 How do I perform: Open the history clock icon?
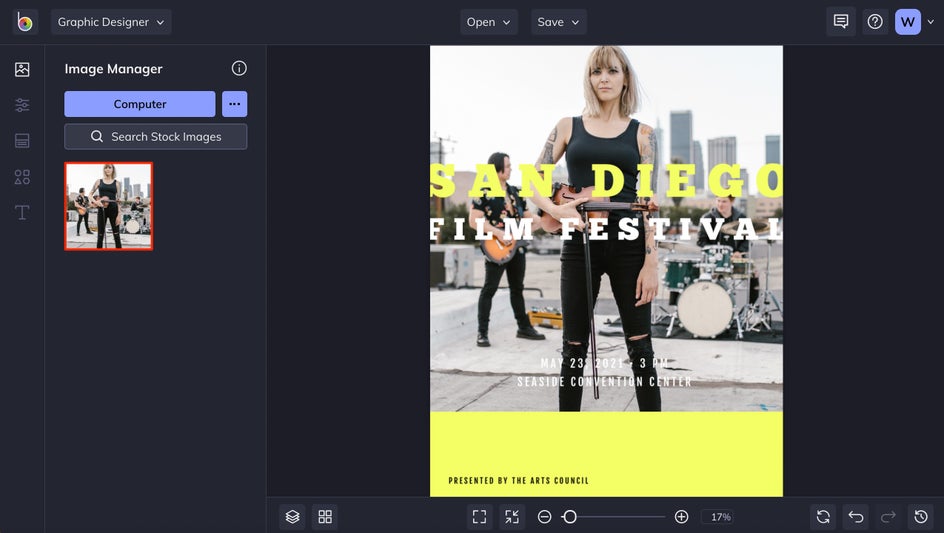[x=921, y=517]
